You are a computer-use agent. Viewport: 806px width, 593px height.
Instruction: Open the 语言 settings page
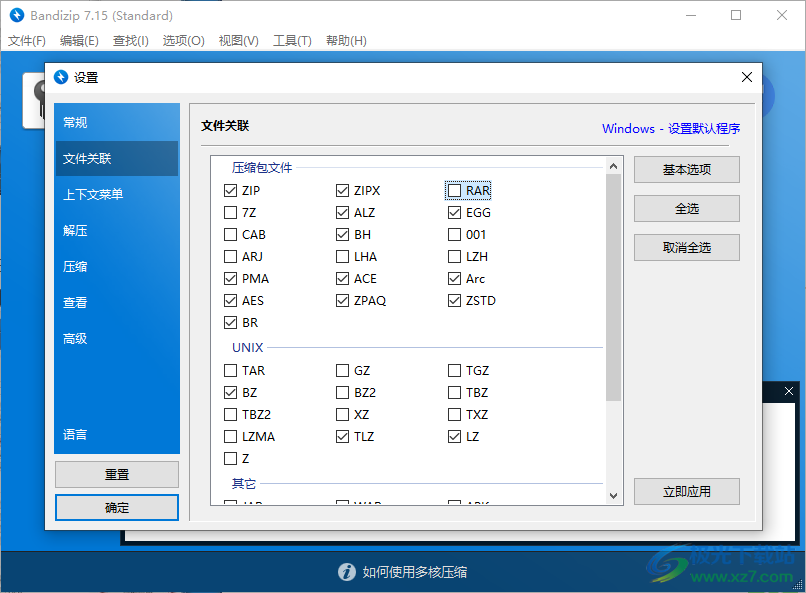[x=117, y=434]
